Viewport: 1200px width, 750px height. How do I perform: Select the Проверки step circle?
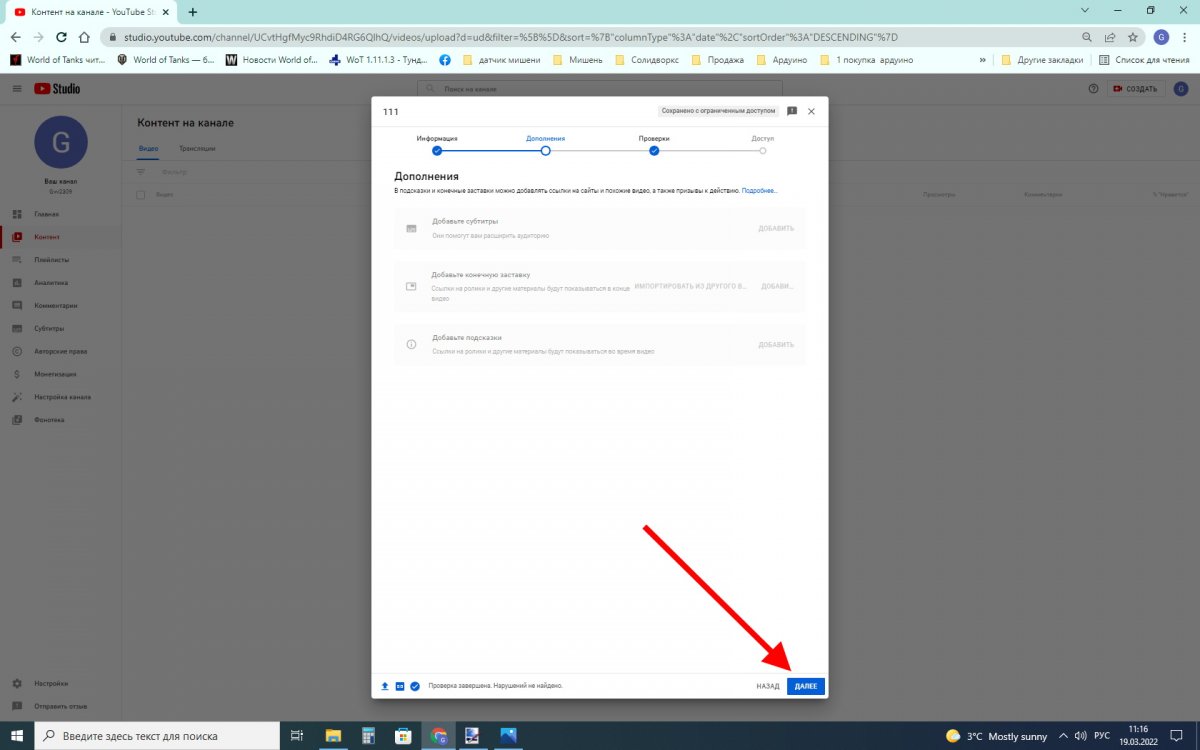654,151
